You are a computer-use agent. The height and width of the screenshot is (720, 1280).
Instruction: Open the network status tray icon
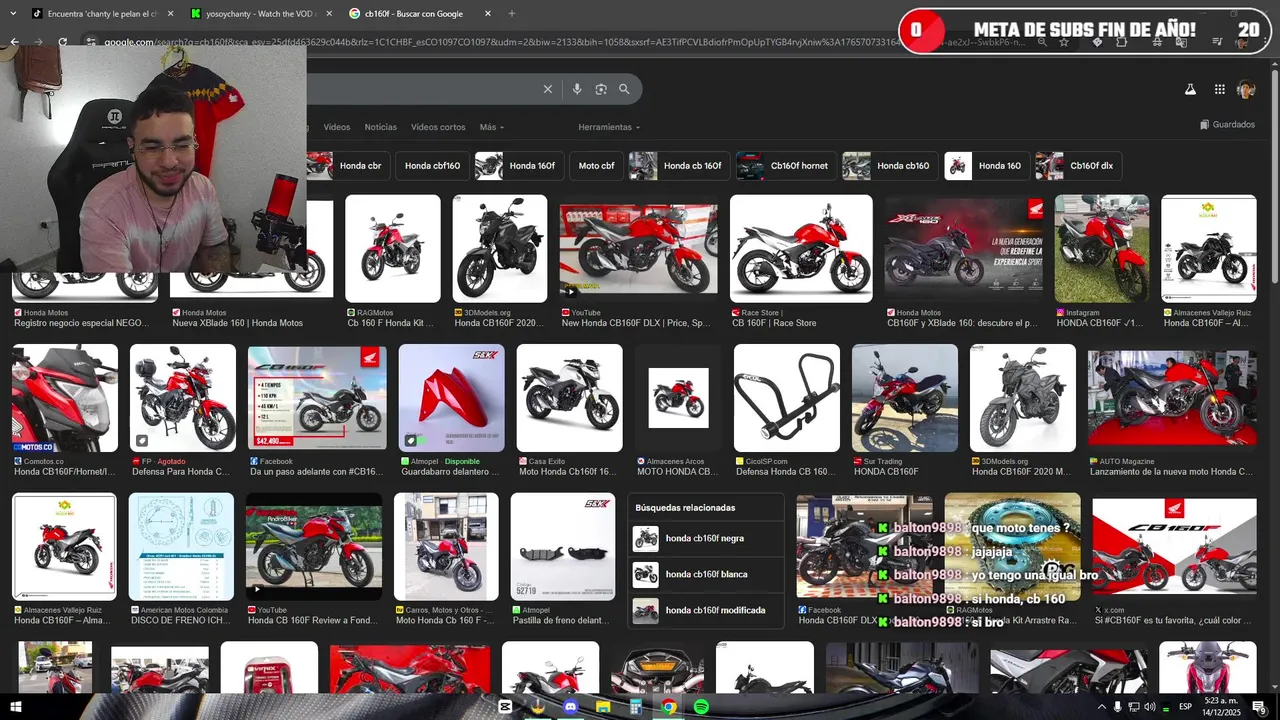click(x=1134, y=707)
